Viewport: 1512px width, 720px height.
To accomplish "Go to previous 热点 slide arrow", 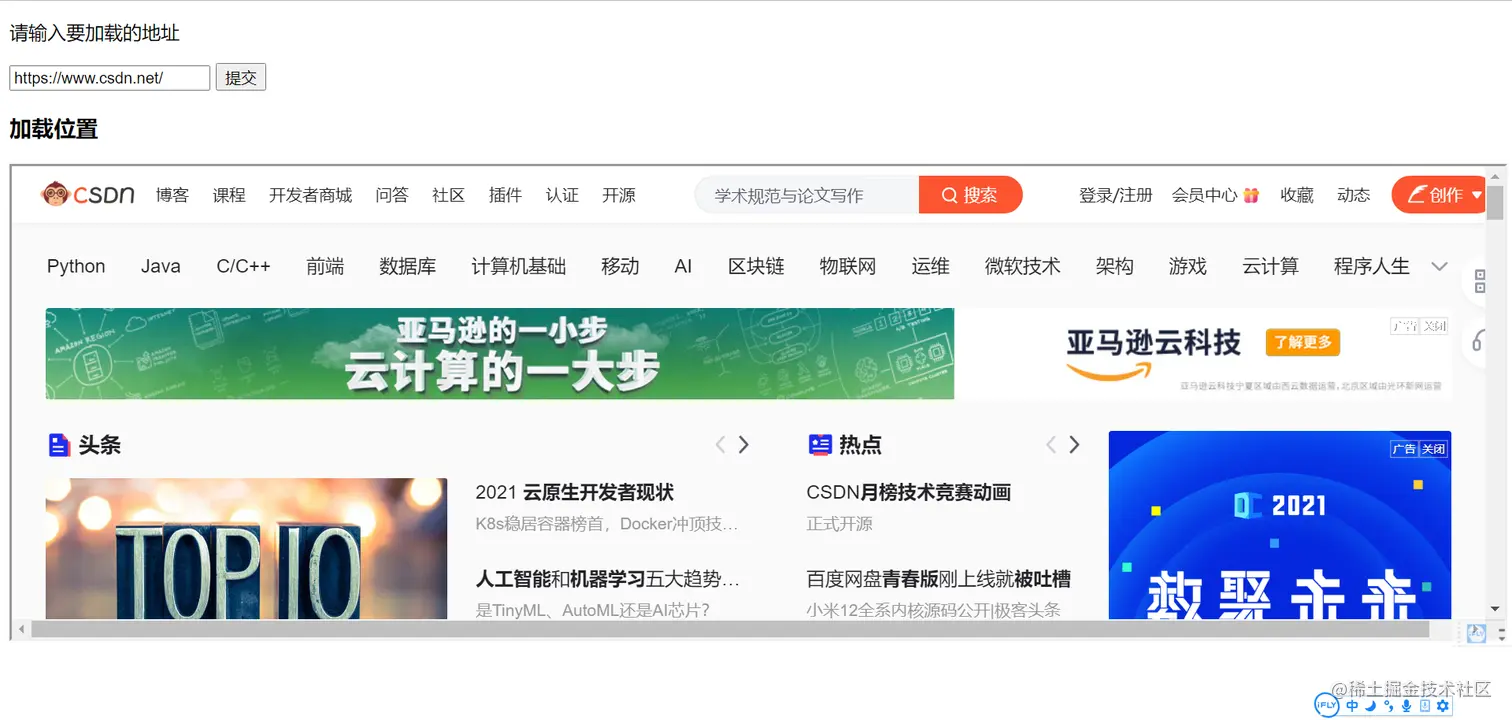I will click(x=1051, y=445).
